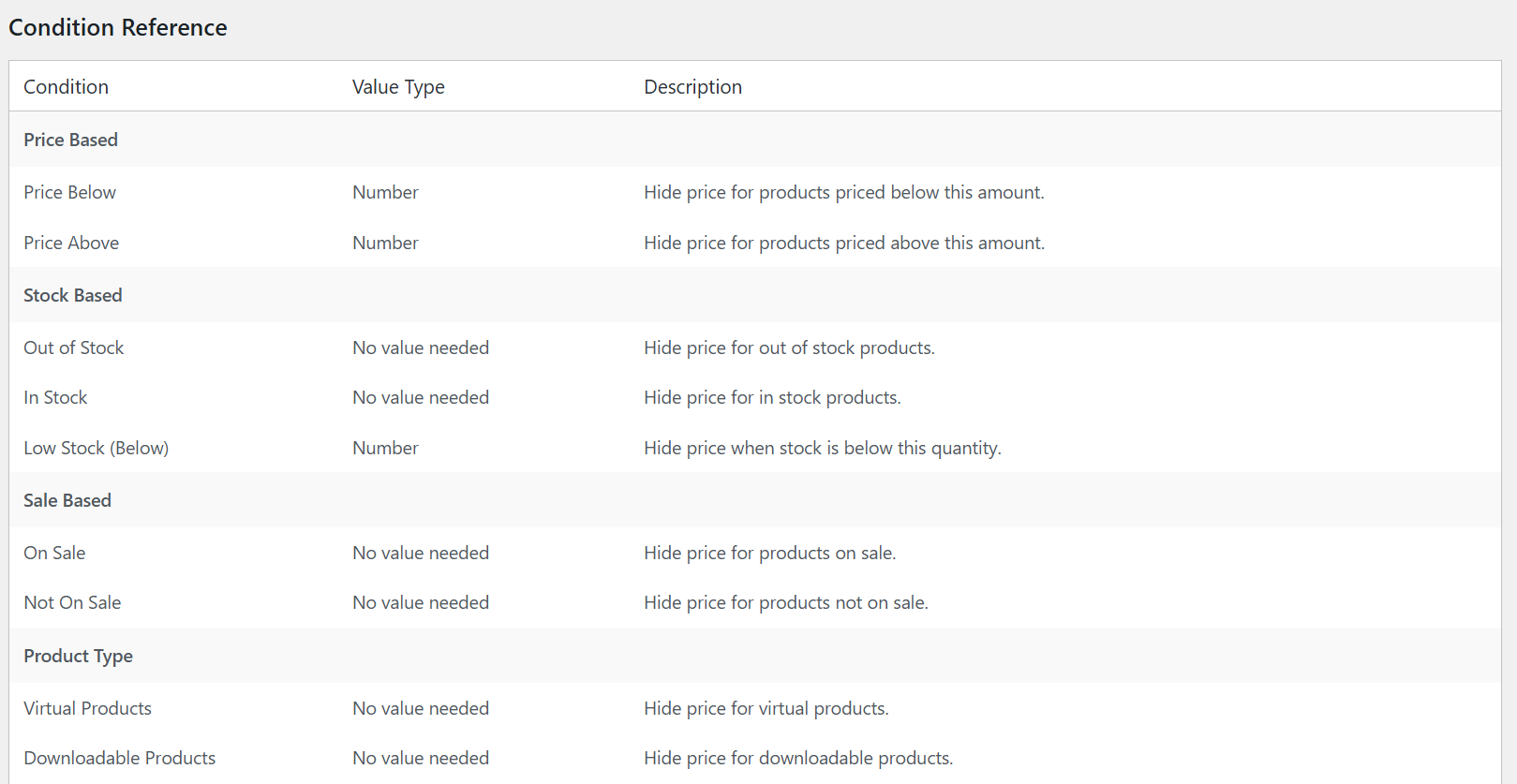This screenshot has width=1517, height=784.
Task: Click the 'Price Below' condition cell
Action: click(70, 192)
